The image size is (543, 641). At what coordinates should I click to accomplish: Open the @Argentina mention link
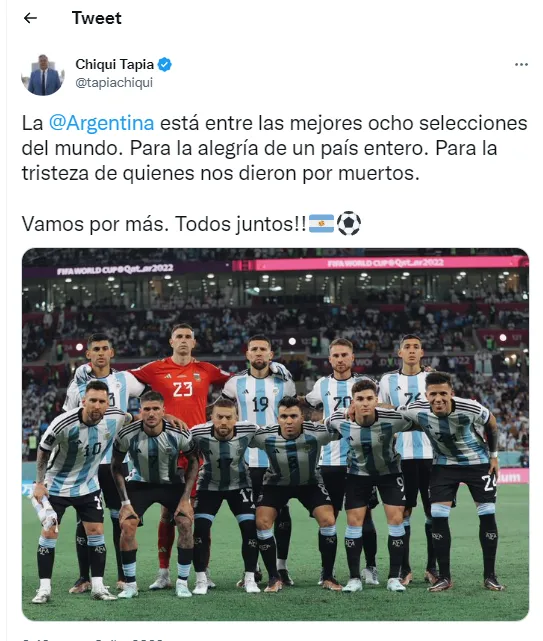point(101,123)
